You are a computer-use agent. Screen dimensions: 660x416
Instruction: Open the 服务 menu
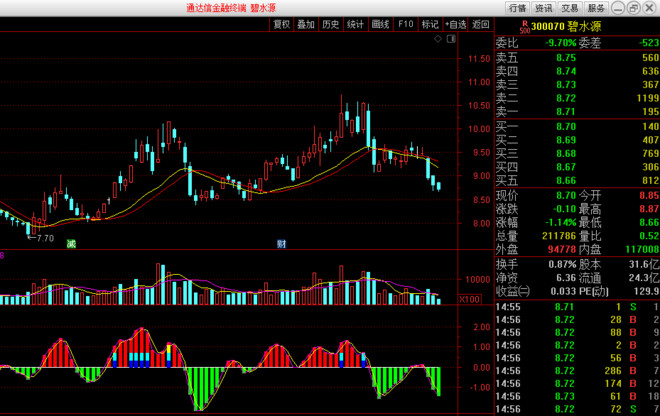(x=596, y=8)
